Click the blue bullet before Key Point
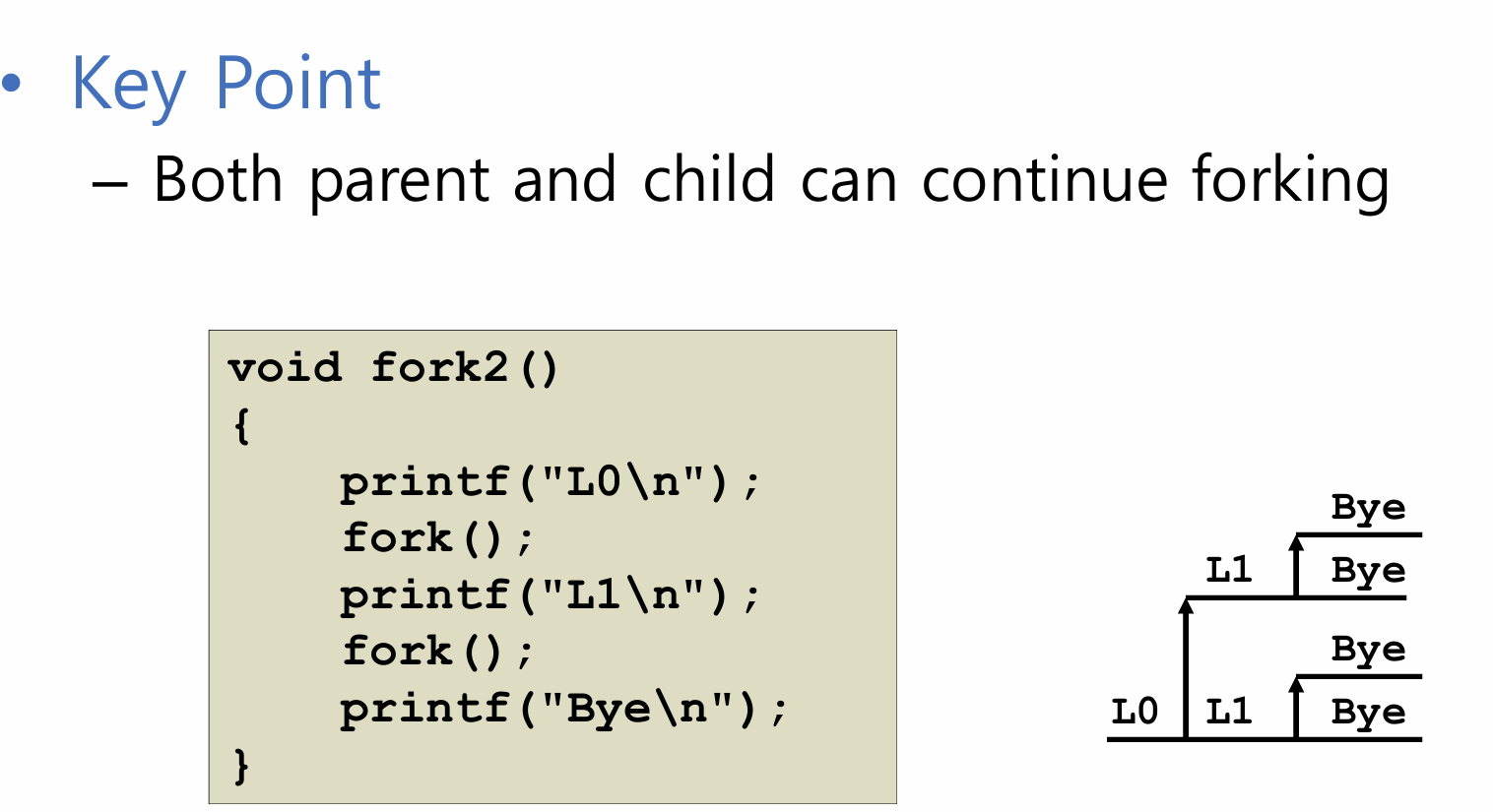The width and height of the screenshot is (1493, 812). (11, 85)
